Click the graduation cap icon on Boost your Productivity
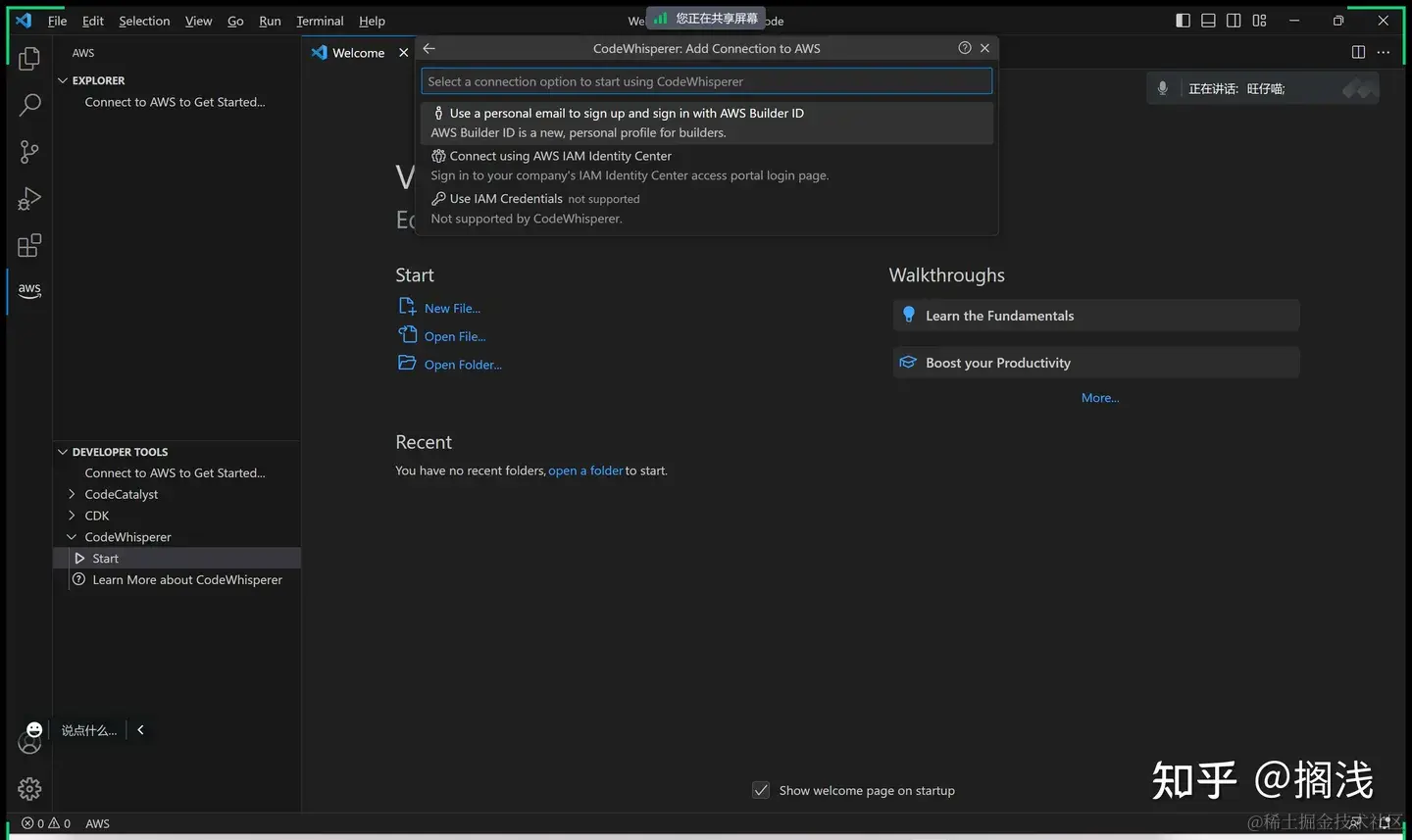Screen dimensions: 1412x840 (x=908, y=363)
